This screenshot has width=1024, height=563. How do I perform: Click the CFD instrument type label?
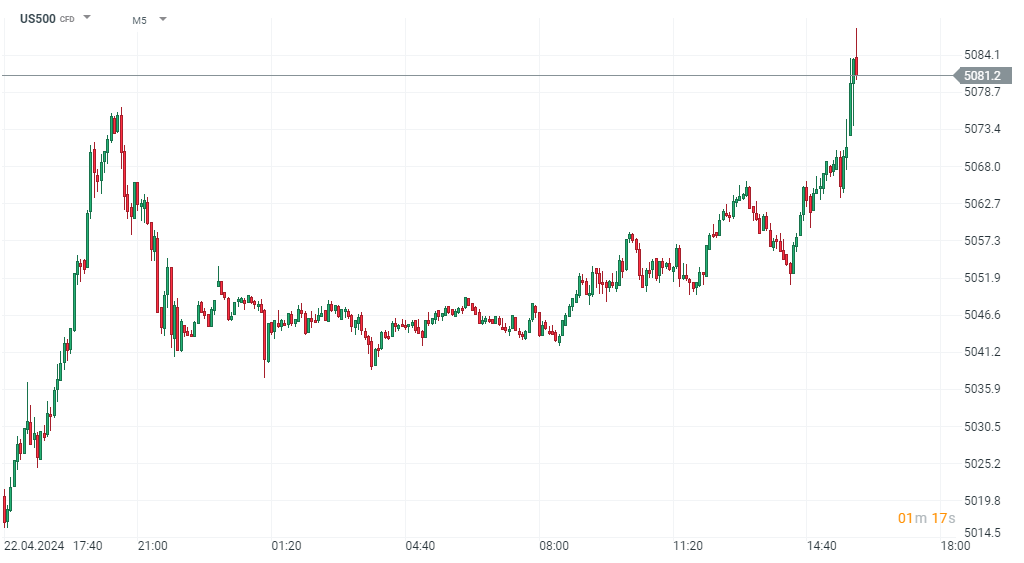tap(67, 19)
